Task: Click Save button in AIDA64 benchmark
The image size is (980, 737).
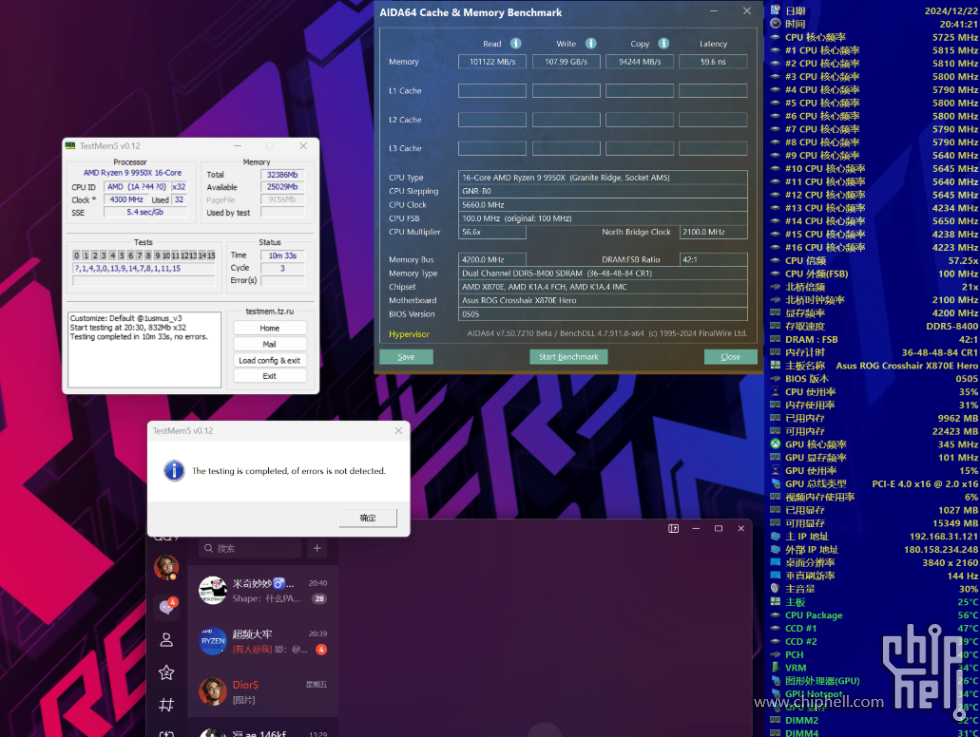Action: pos(406,357)
